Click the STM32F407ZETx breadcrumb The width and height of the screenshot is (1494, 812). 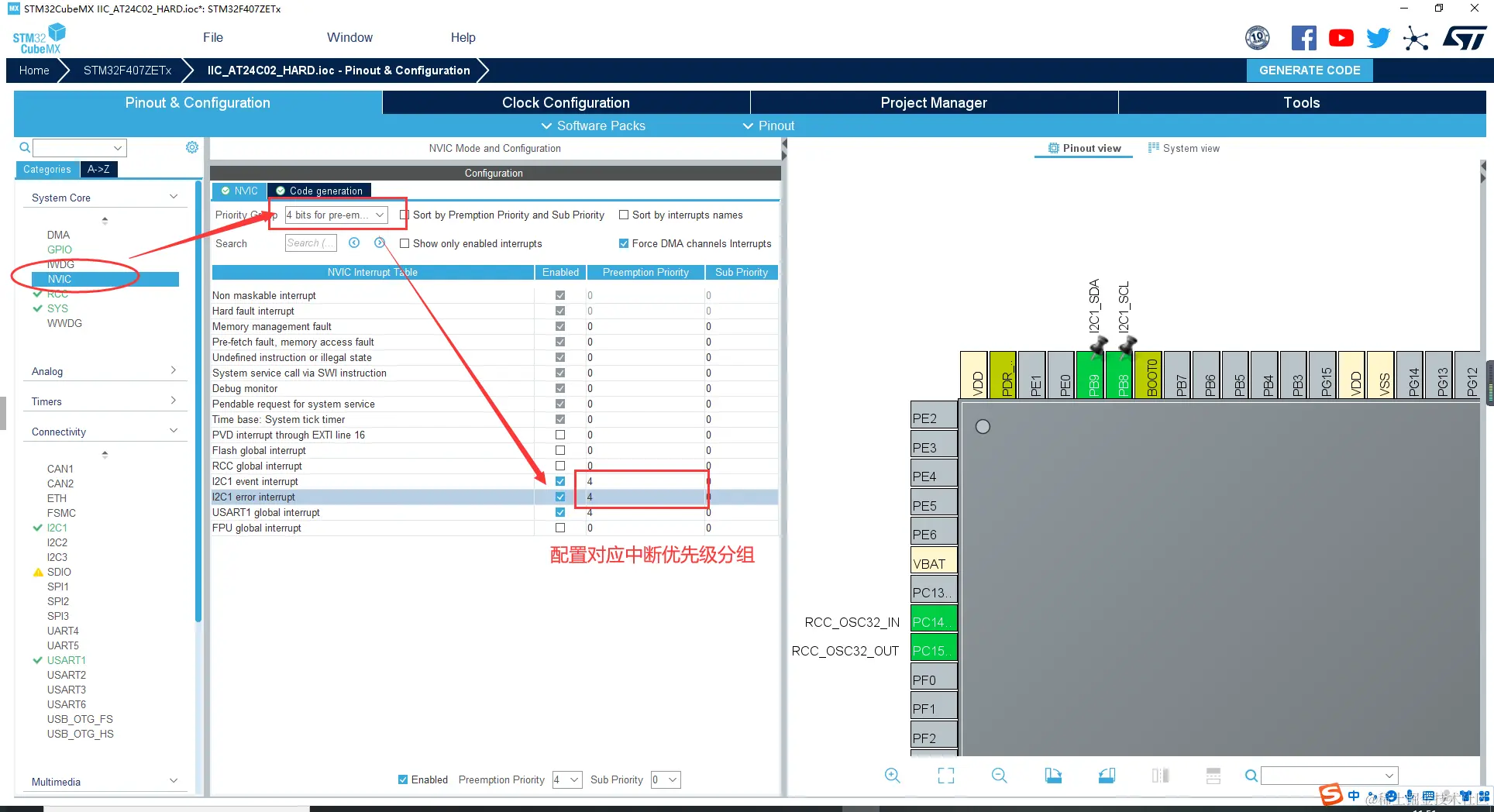click(128, 70)
